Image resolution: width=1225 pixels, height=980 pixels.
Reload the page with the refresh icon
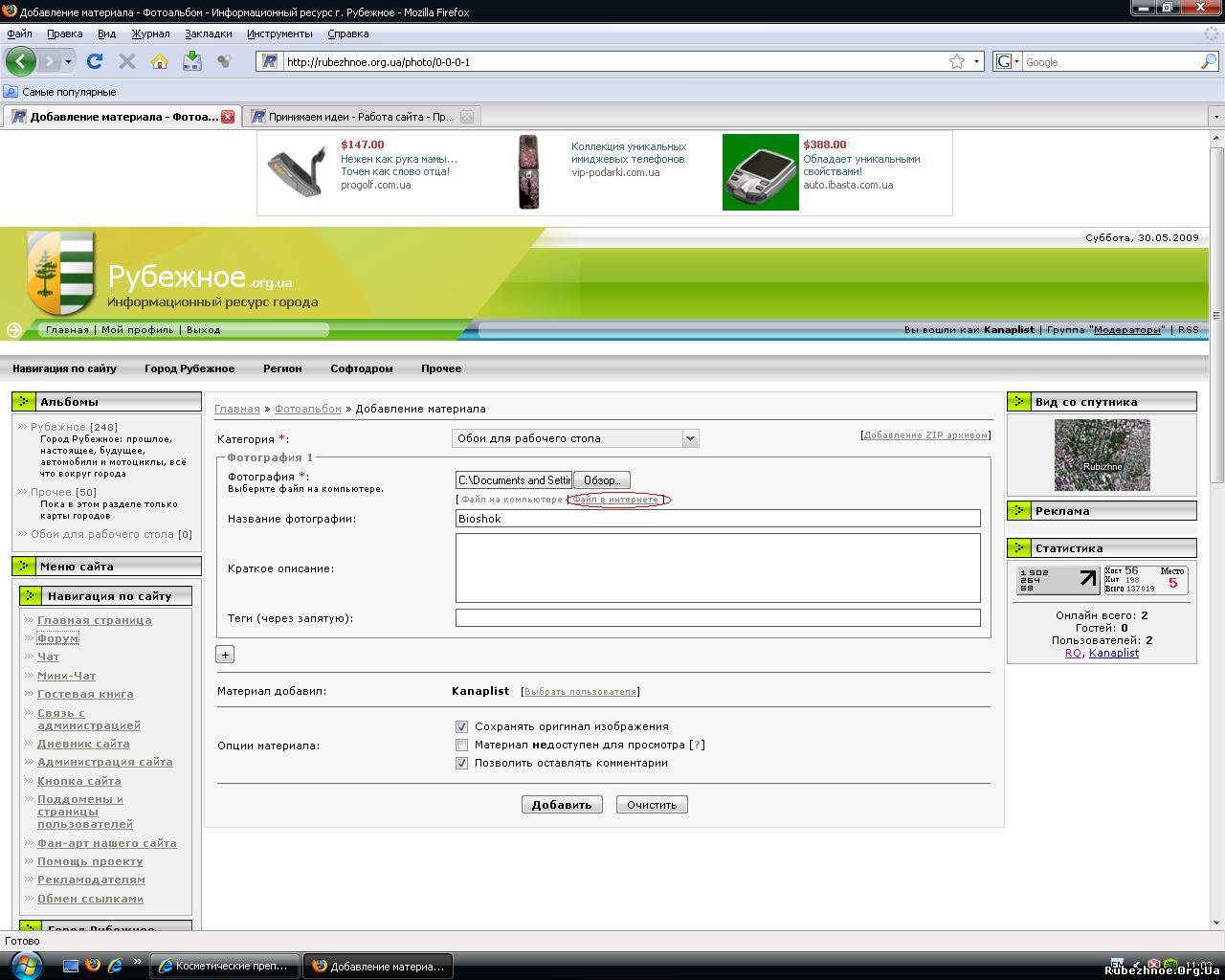tap(94, 61)
